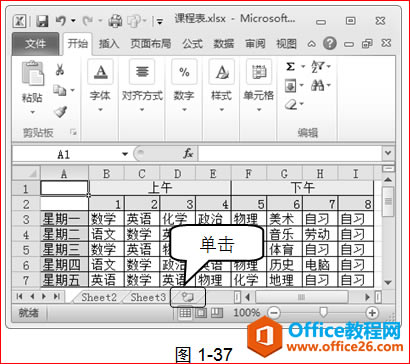The width and height of the screenshot is (410, 364).
Task: Select the 地理 cell
Action: [x=285, y=280]
